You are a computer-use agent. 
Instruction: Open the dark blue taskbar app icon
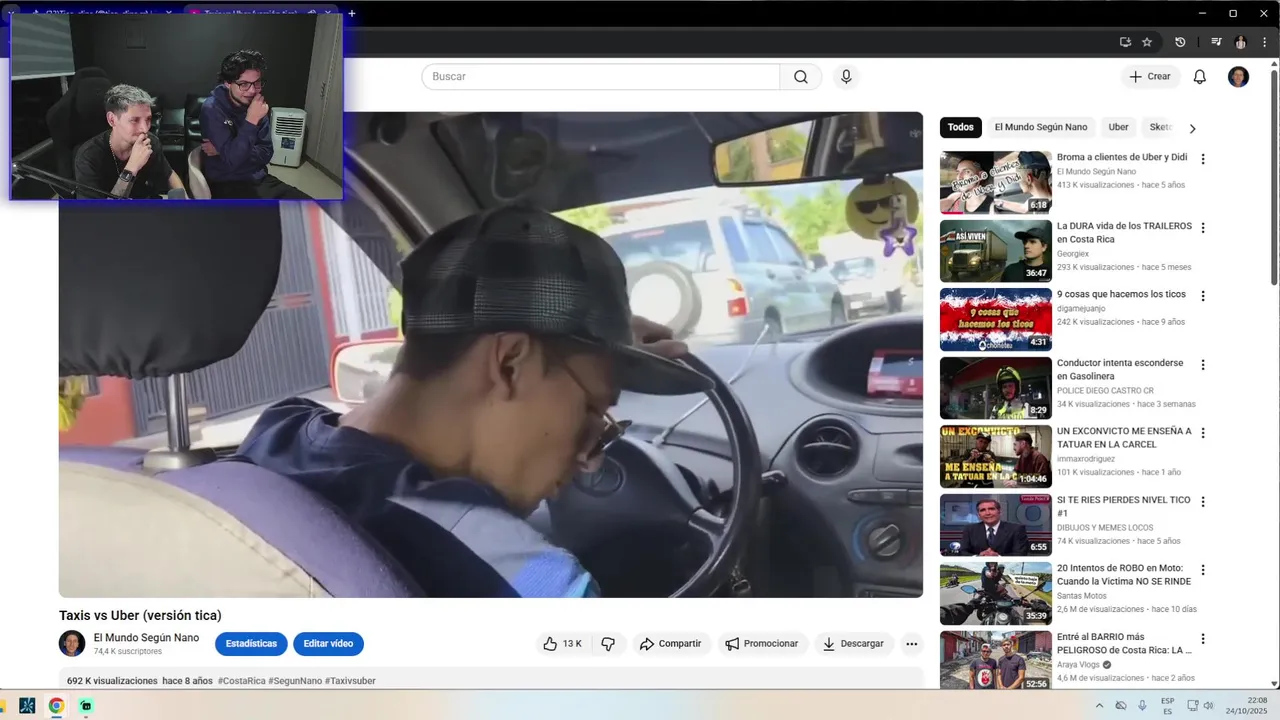click(x=27, y=705)
